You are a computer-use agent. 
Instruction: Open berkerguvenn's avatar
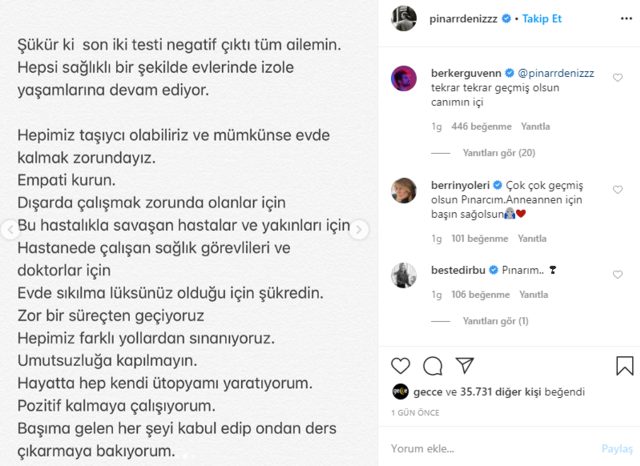click(x=403, y=78)
